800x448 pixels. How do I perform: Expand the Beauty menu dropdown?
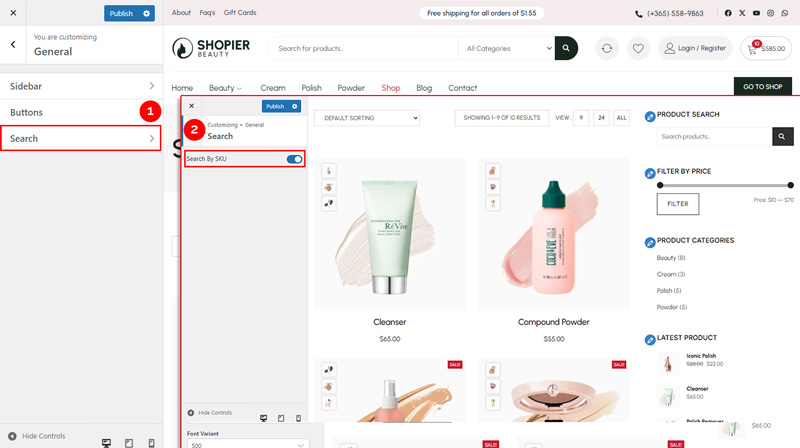coord(225,88)
